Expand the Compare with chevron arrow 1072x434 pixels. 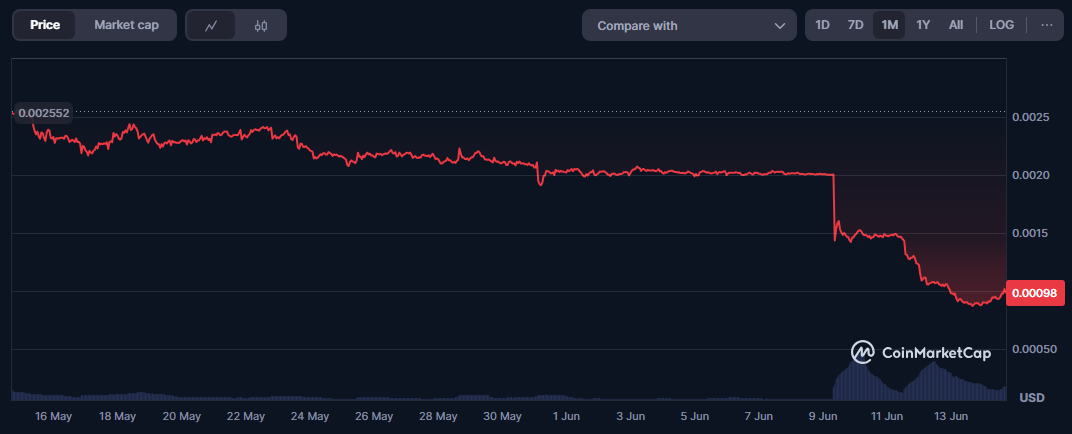(x=779, y=26)
